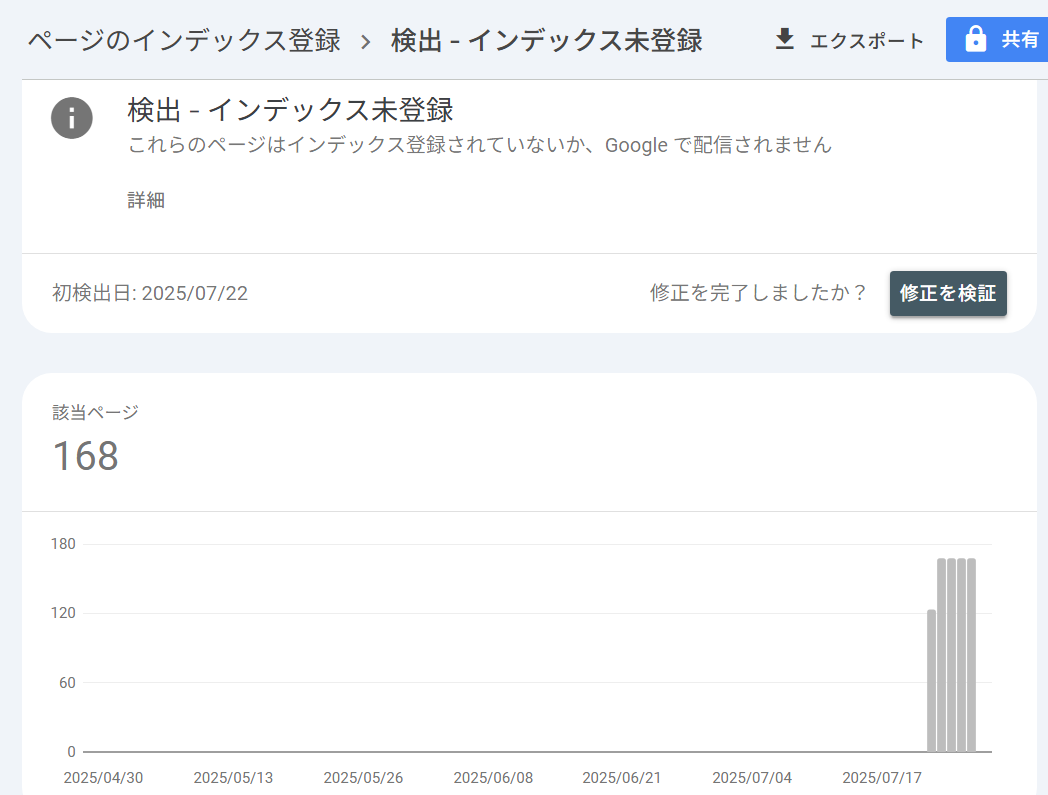
Task: Click the breadcrumb chevron separator
Action: point(365,41)
